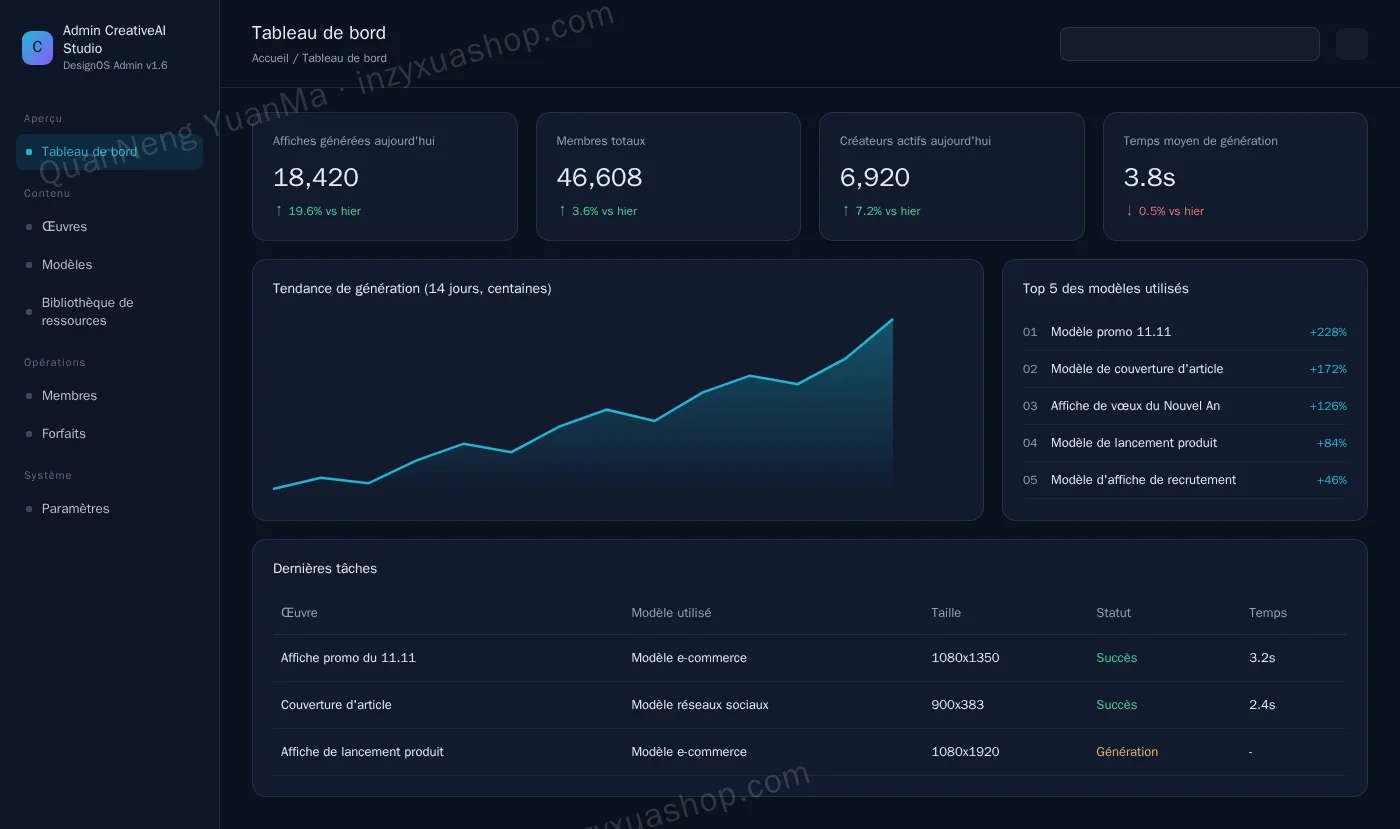This screenshot has height=829, width=1400.
Task: Open the Membres totaux card
Action: coord(668,176)
